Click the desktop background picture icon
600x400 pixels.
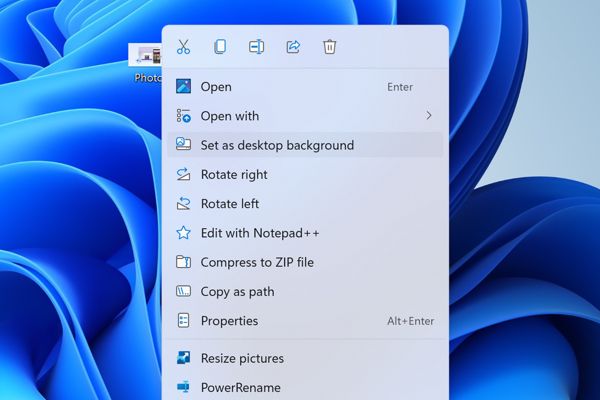[x=183, y=144]
